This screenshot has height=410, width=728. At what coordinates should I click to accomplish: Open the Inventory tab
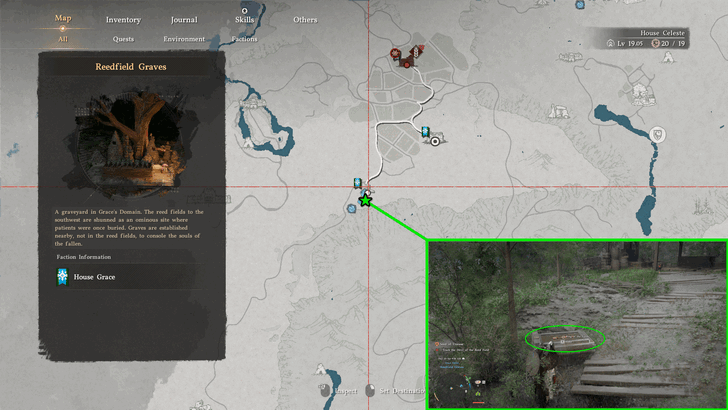point(123,20)
